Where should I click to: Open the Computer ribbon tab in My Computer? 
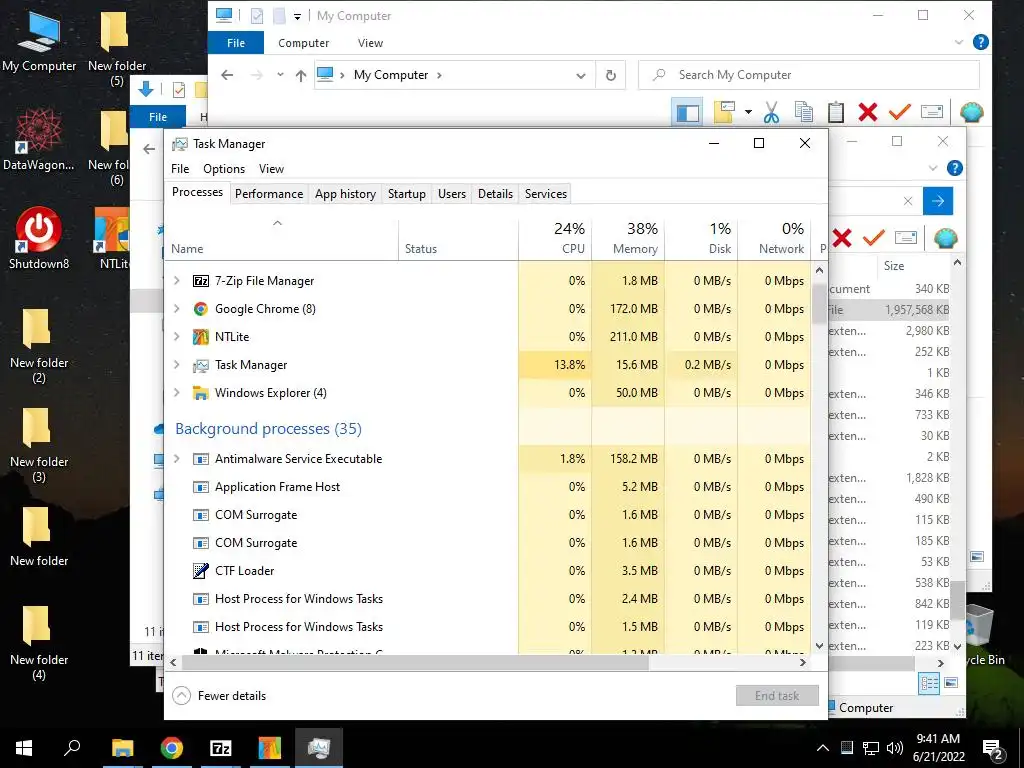(x=304, y=43)
